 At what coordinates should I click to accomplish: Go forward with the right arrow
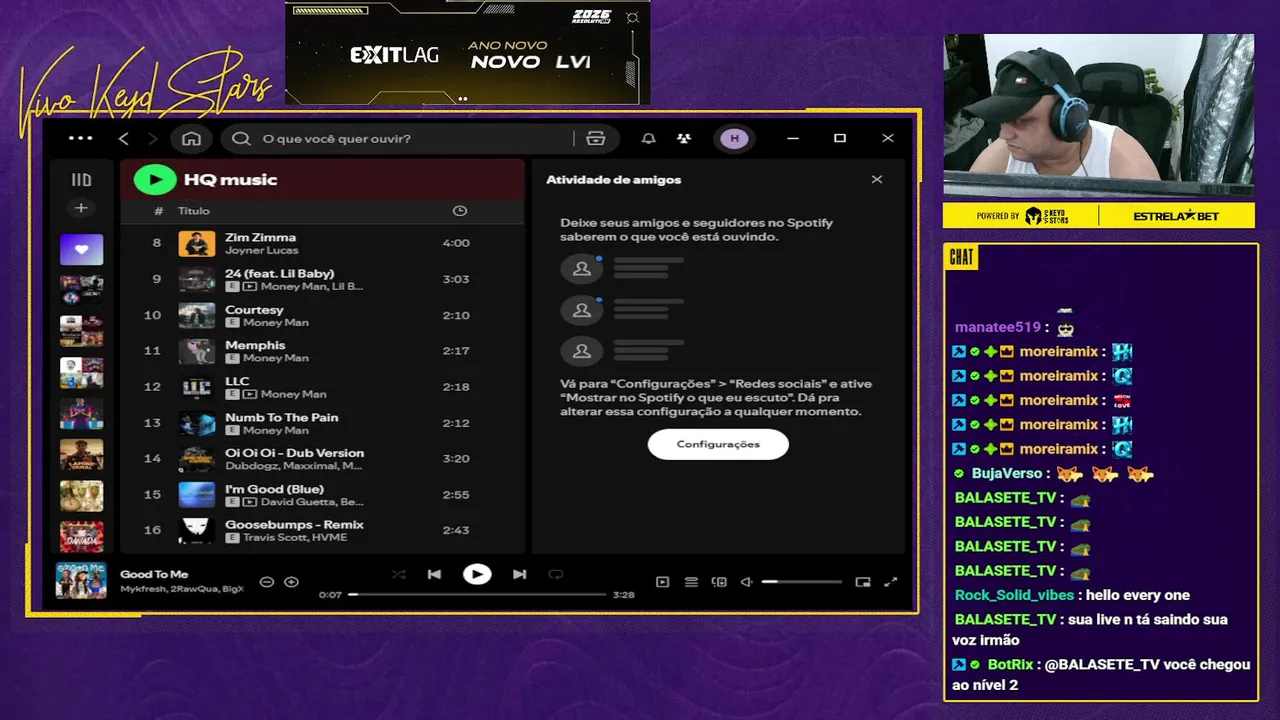pos(153,138)
